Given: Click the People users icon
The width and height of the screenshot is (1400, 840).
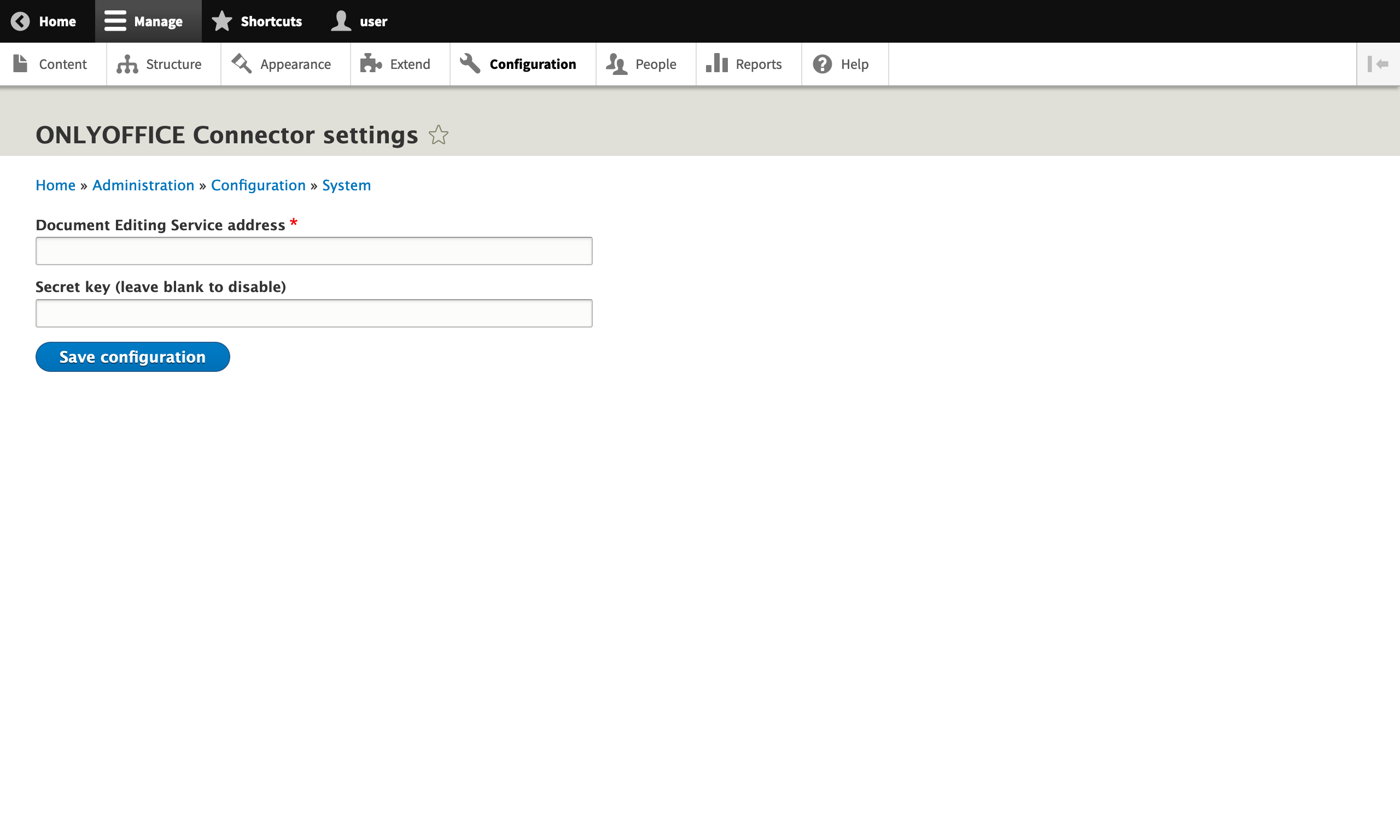Looking at the screenshot, I should tap(617, 64).
